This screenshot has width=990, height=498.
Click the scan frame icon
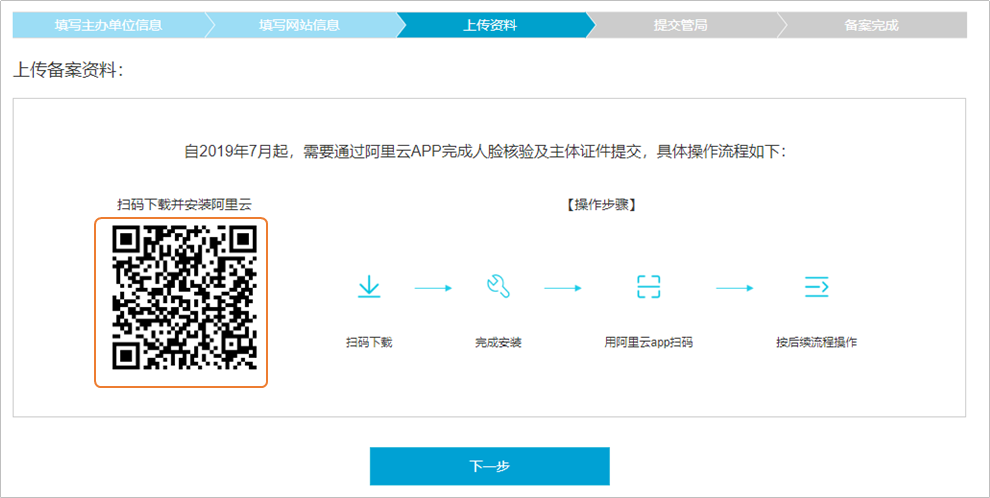(x=649, y=288)
